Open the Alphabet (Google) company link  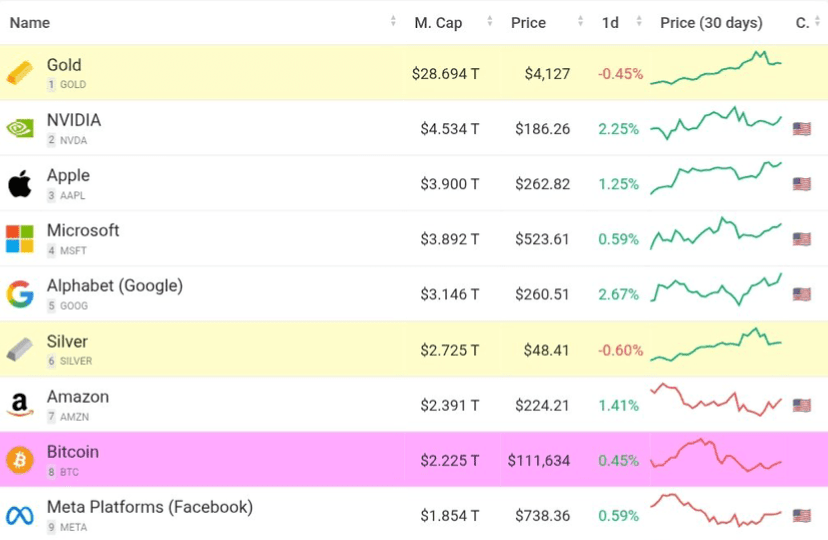point(114,286)
